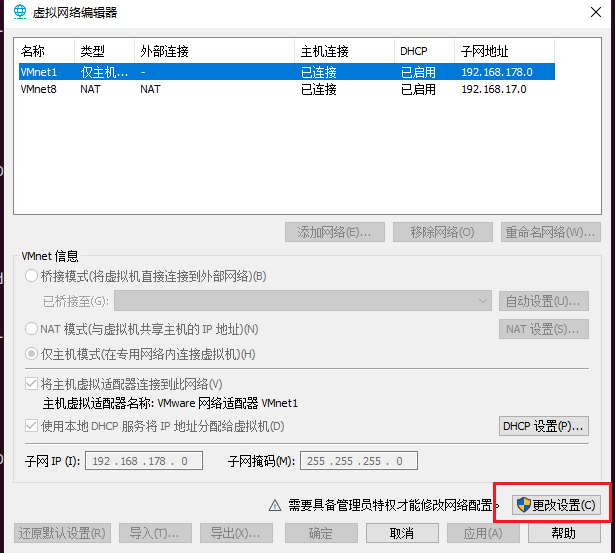Screen dimensions: 615x553
Task: Click the 子网 IP input field
Action: tap(146, 461)
